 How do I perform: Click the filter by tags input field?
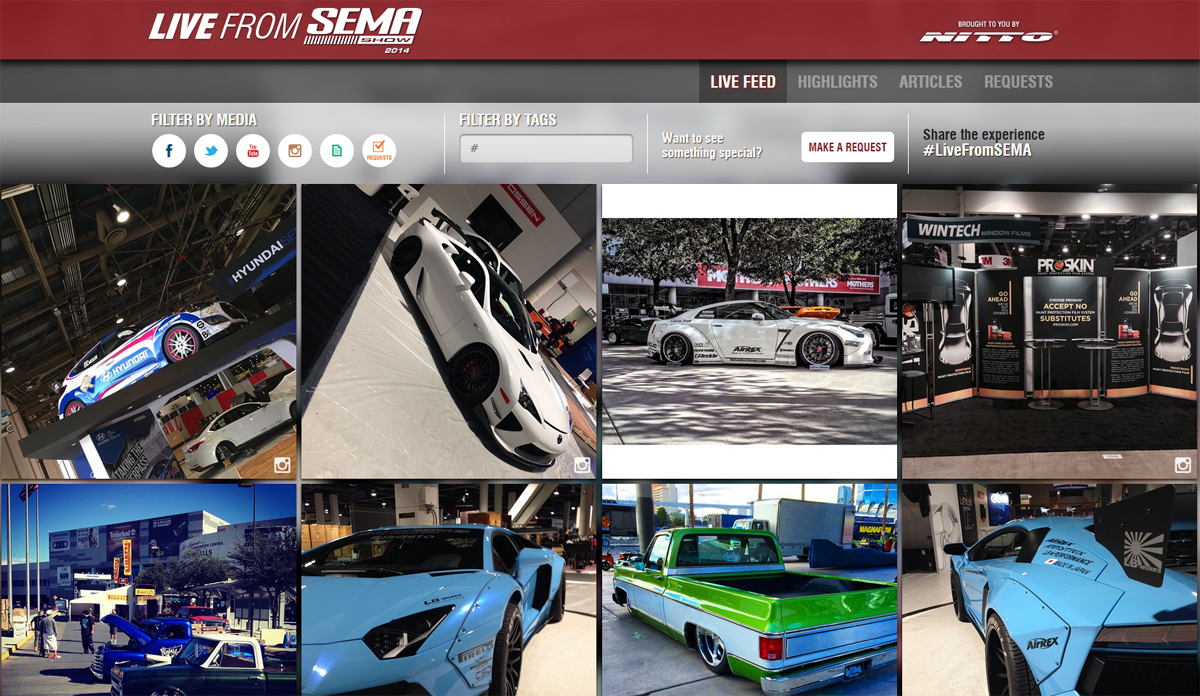545,147
